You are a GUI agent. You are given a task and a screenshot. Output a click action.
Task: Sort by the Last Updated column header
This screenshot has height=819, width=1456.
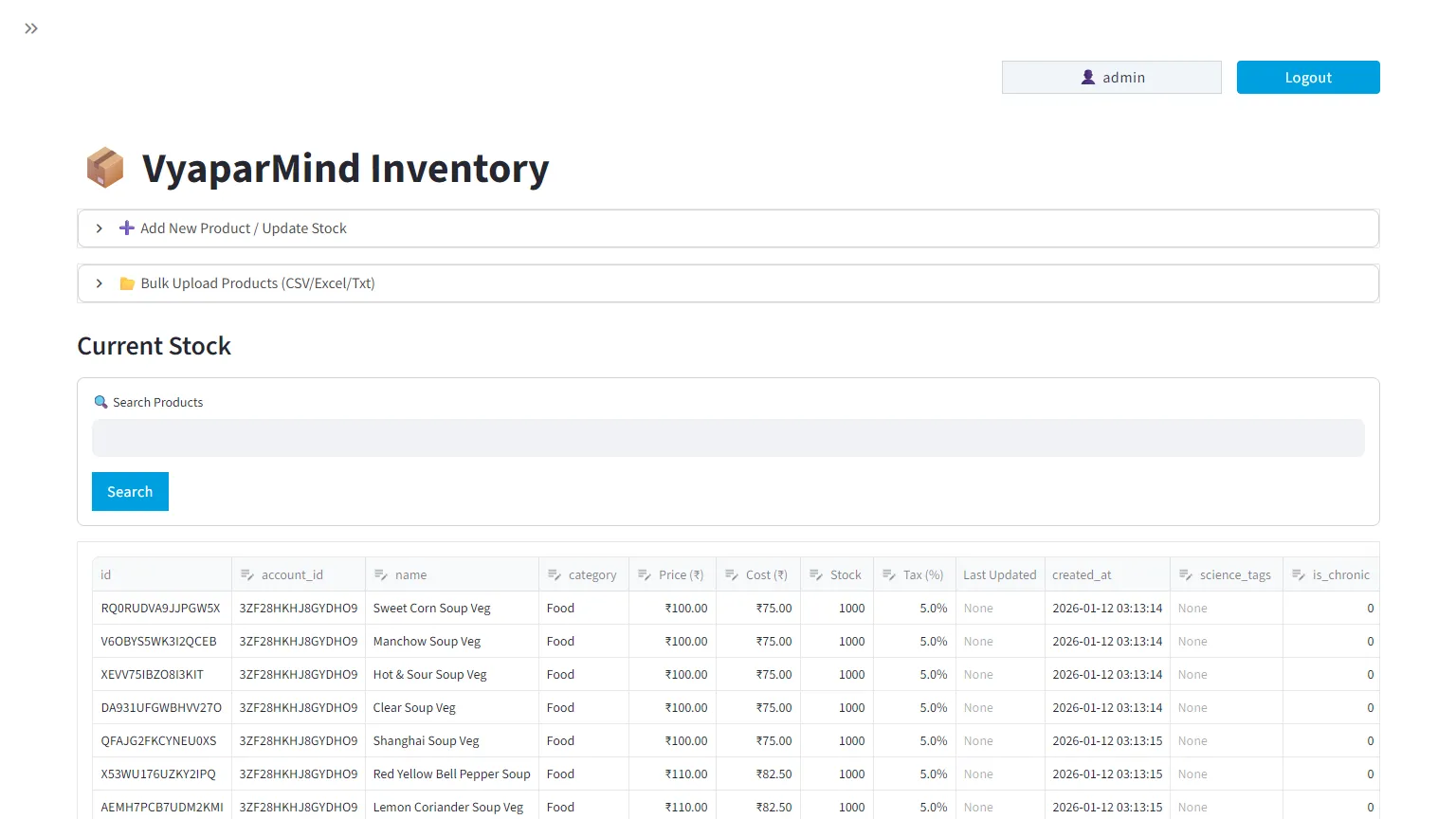point(1000,574)
